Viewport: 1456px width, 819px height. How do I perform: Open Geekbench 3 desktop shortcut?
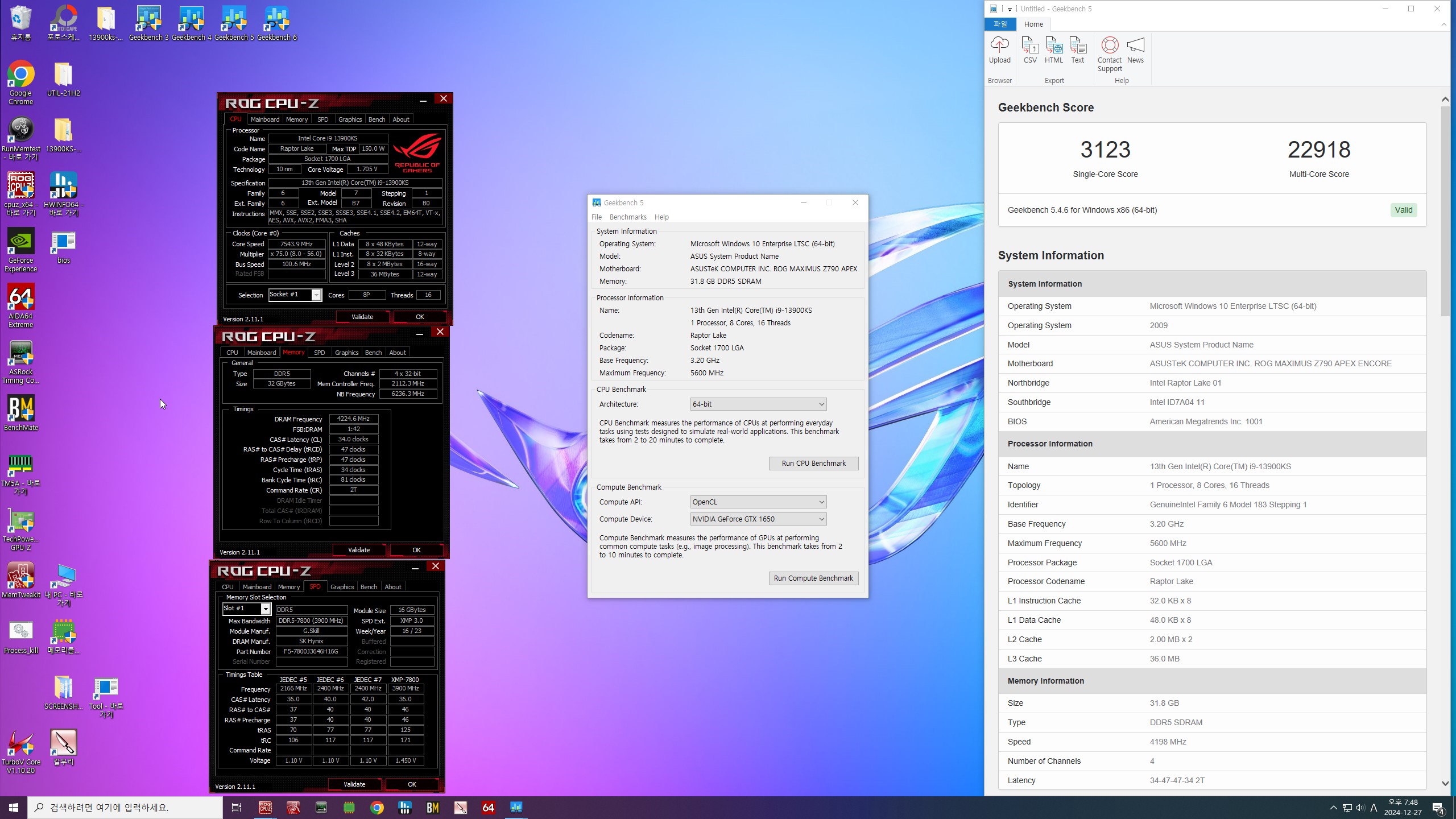coord(148,23)
